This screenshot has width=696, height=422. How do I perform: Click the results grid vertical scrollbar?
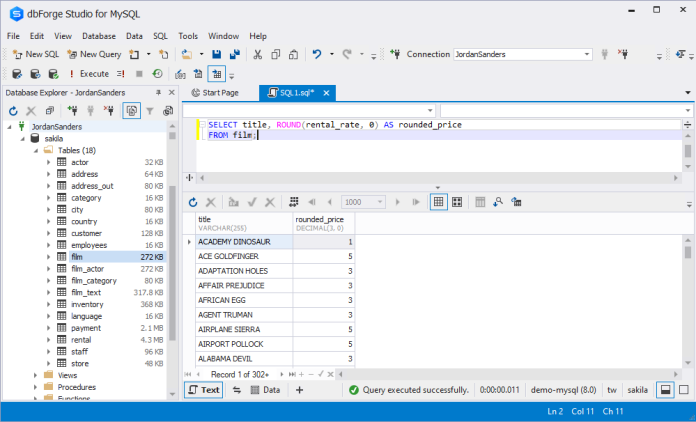coord(688,300)
